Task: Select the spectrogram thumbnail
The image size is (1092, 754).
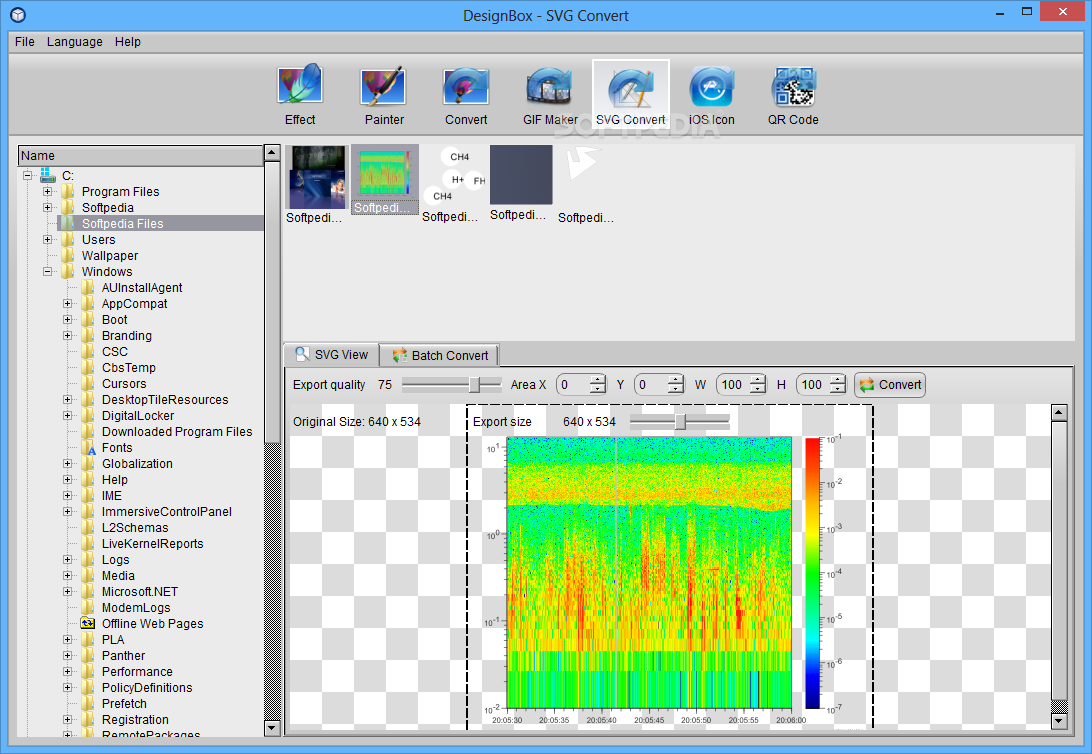Action: 384,174
